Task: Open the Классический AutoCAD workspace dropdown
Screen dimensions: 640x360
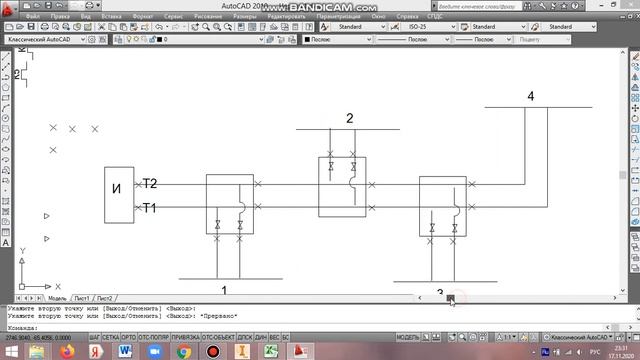Action: click(x=45, y=40)
